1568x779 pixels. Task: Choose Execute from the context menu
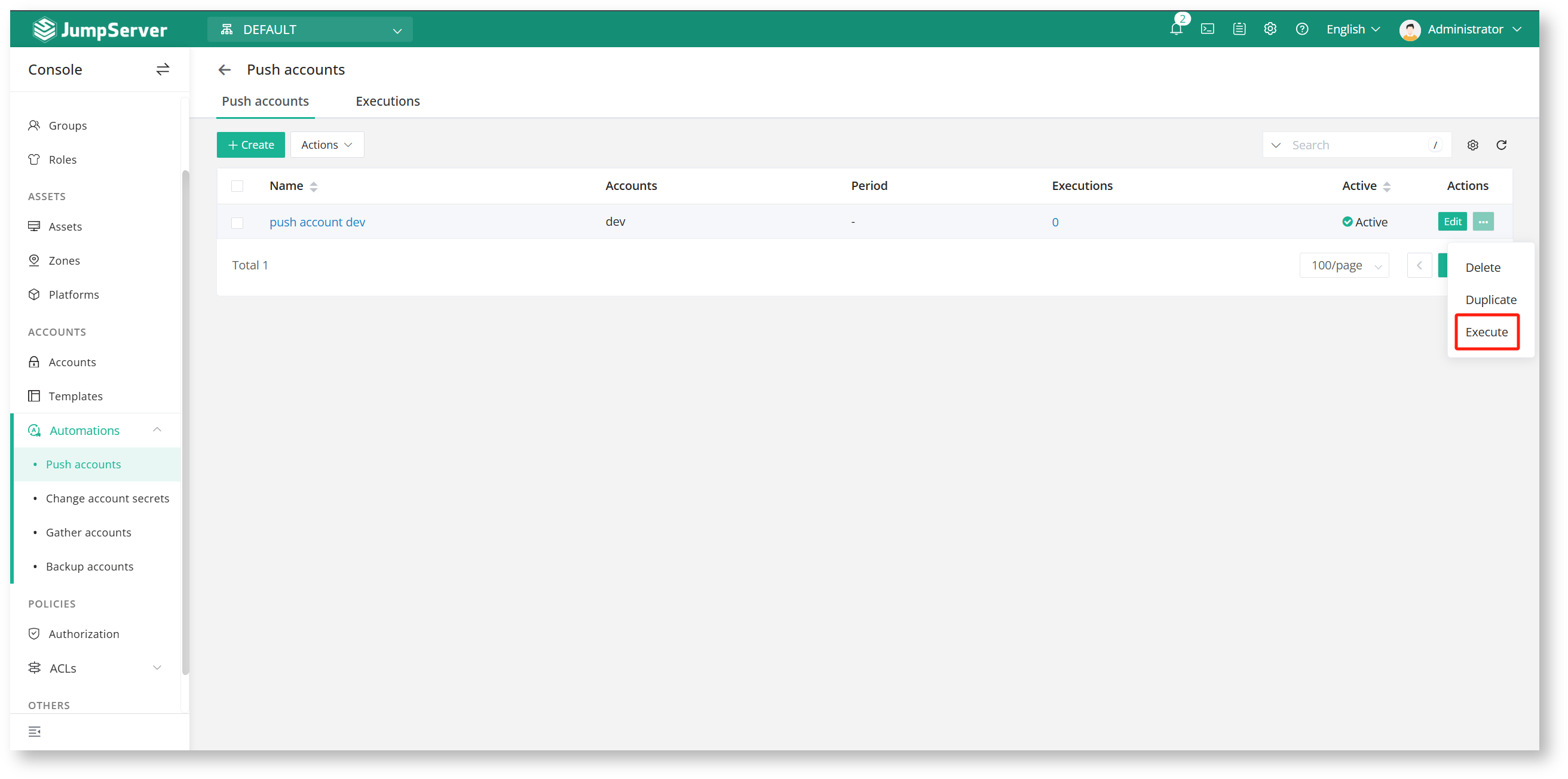[x=1487, y=332]
